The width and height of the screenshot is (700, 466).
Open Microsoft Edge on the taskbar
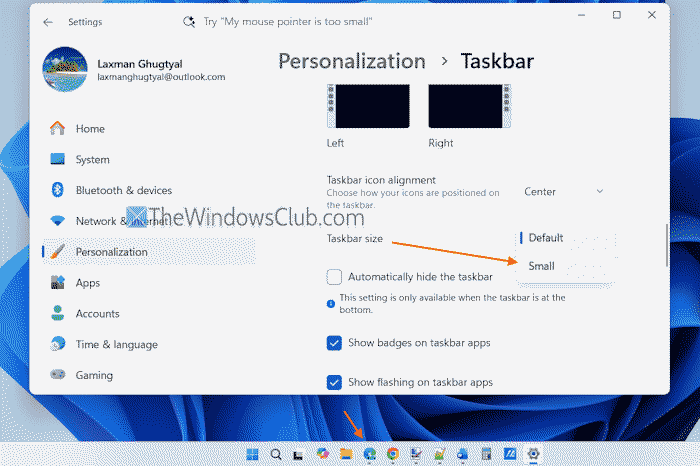coord(369,454)
